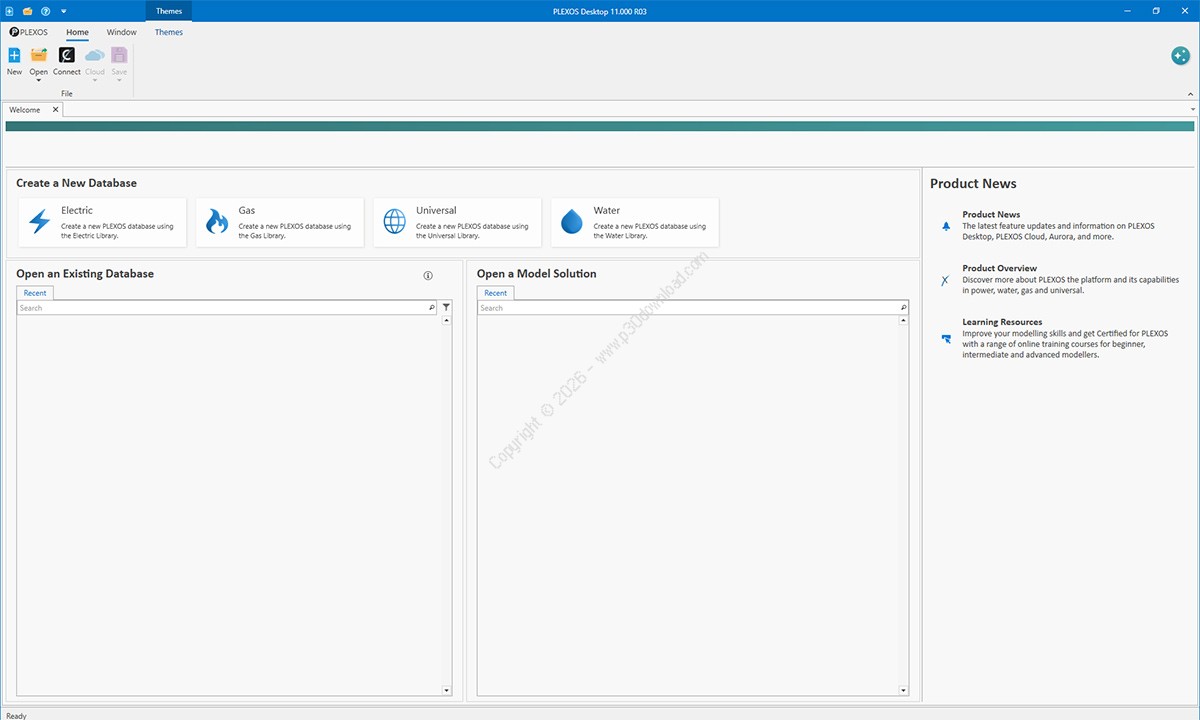Click the Create a New Database heading
The width and height of the screenshot is (1200, 720).
click(x=76, y=183)
